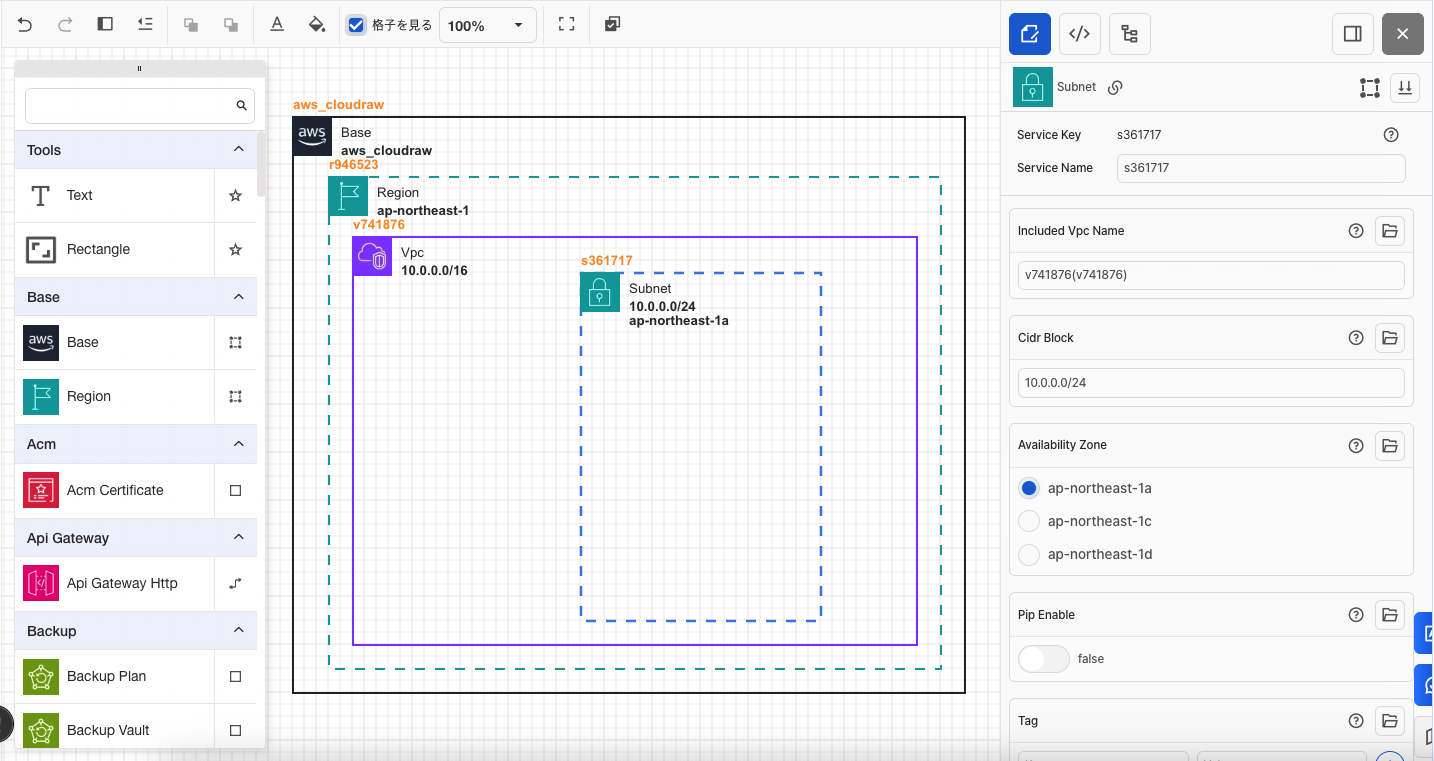Open help for Service Key
The image size is (1434, 761).
tap(1390, 135)
